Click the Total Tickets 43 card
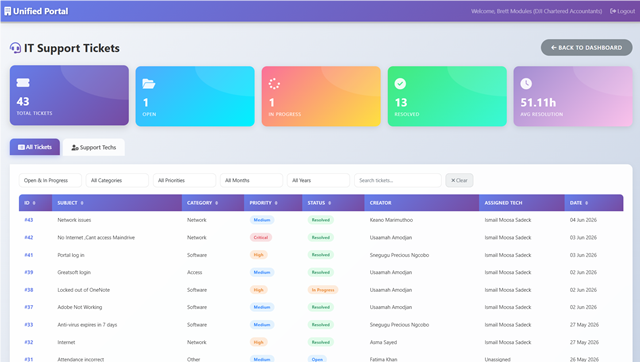640x362 pixels. pos(69,95)
